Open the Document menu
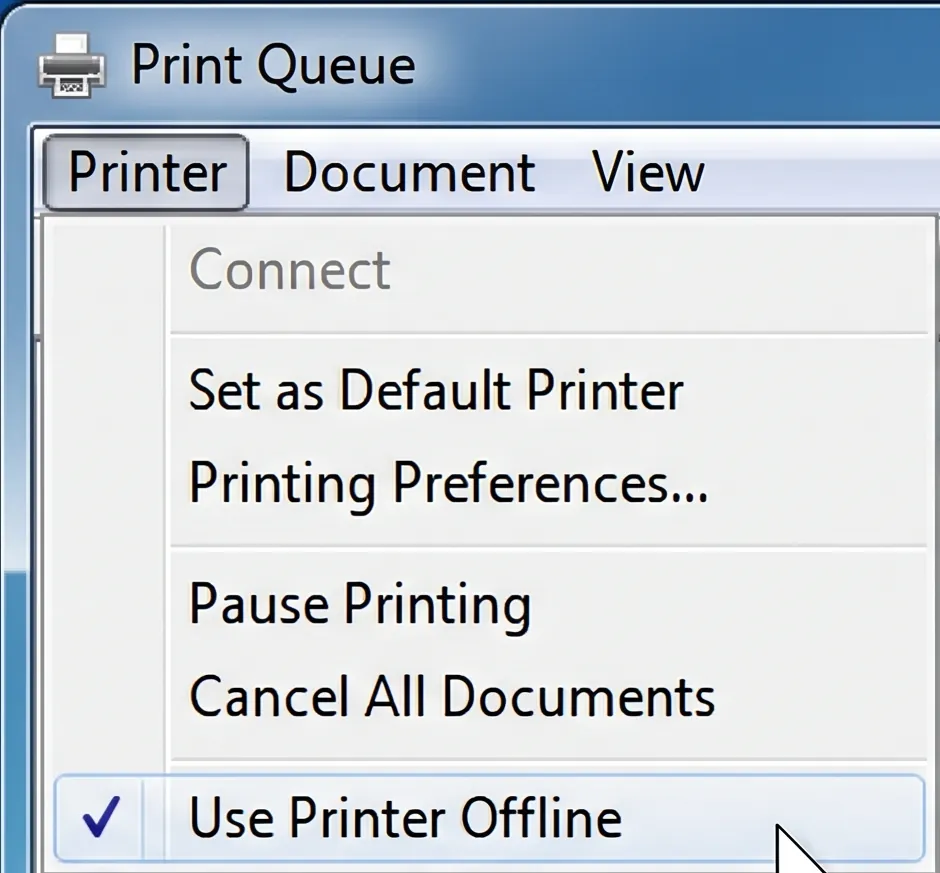Viewport: 940px width, 873px height. pyautogui.click(x=409, y=173)
